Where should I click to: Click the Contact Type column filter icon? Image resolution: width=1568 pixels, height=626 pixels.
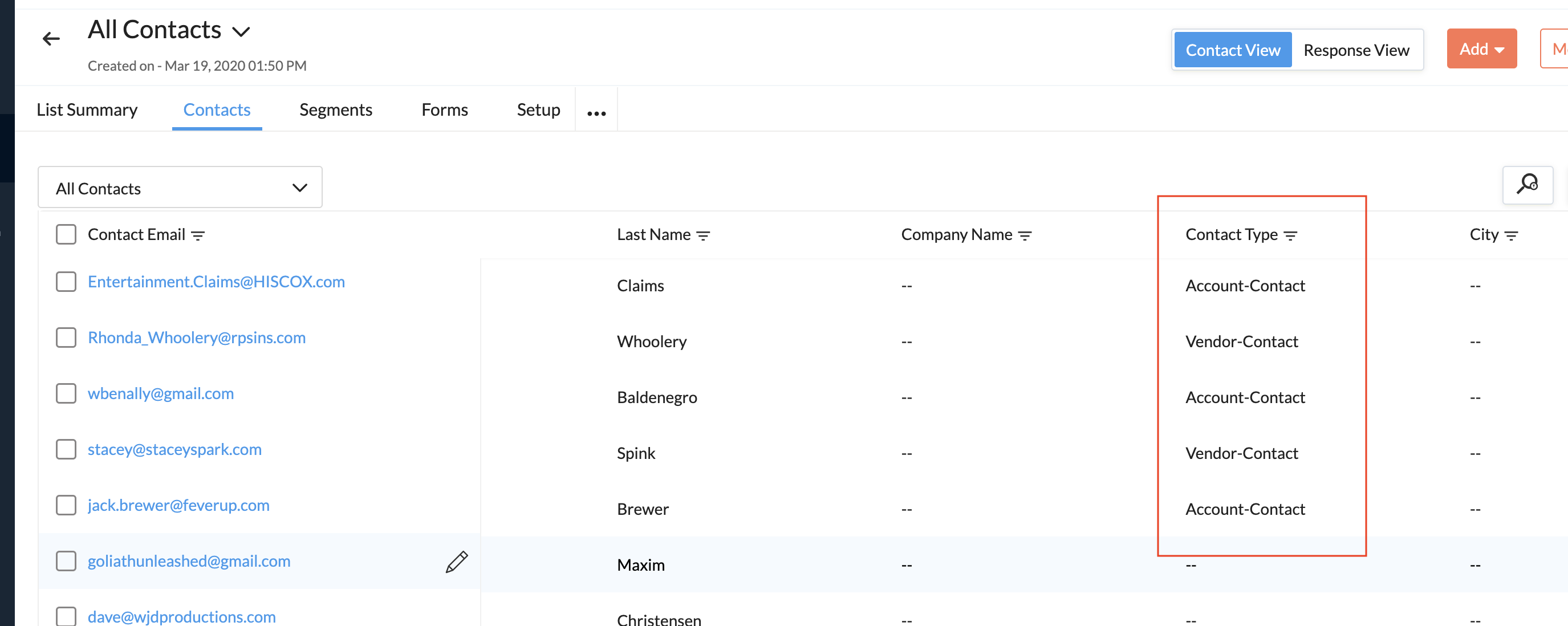(x=1290, y=235)
